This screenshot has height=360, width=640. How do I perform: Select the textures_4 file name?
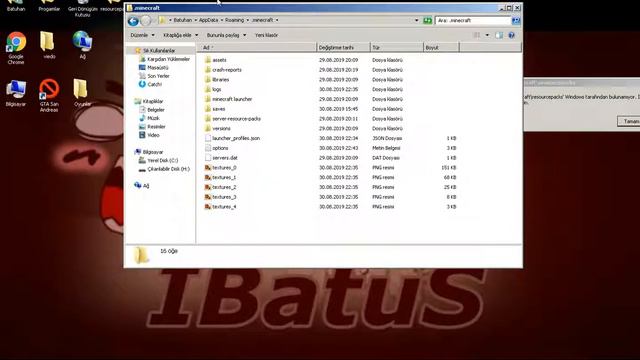click(x=224, y=207)
